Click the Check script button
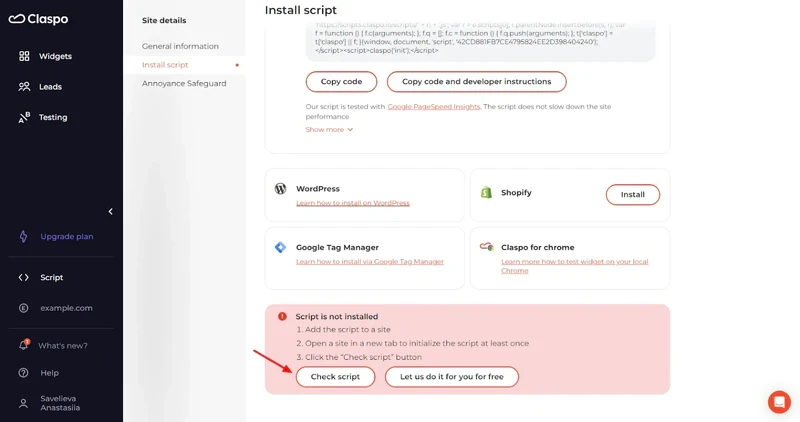Image resolution: width=800 pixels, height=422 pixels. tap(335, 377)
